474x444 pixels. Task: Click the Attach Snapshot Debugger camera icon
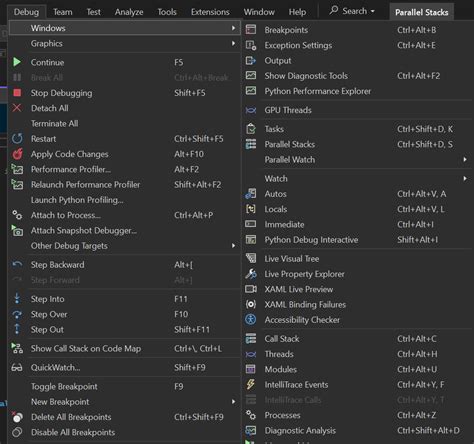(x=17, y=230)
